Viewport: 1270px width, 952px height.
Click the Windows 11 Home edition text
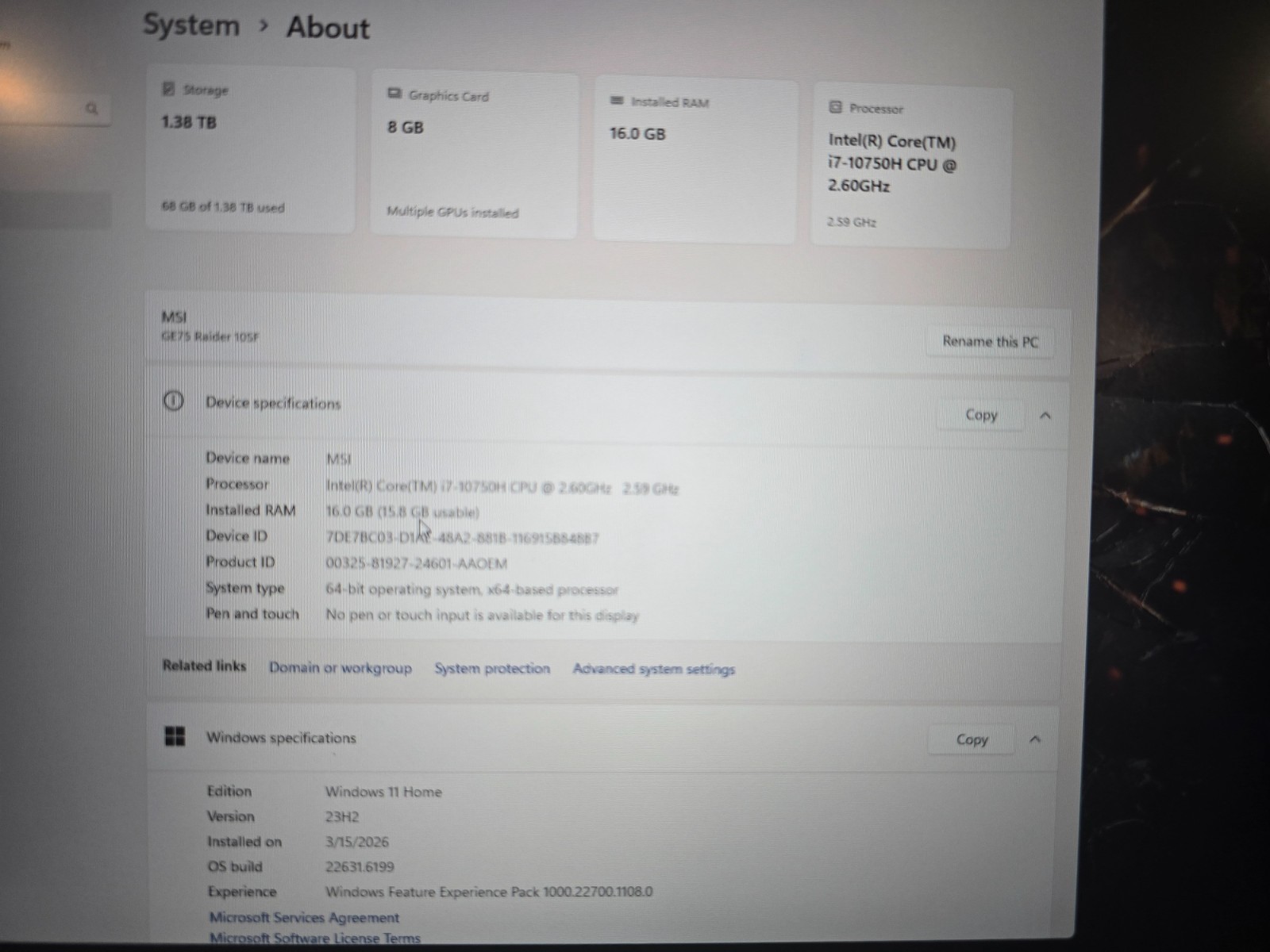point(383,792)
